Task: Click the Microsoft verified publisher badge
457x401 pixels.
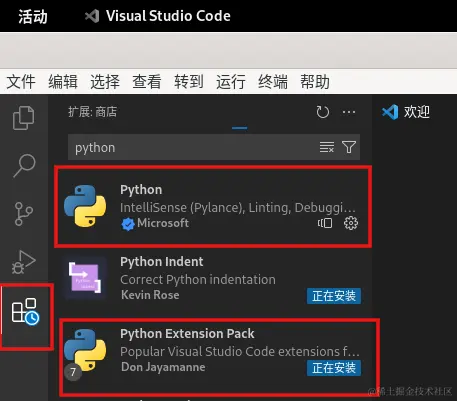Action: [x=128, y=224]
